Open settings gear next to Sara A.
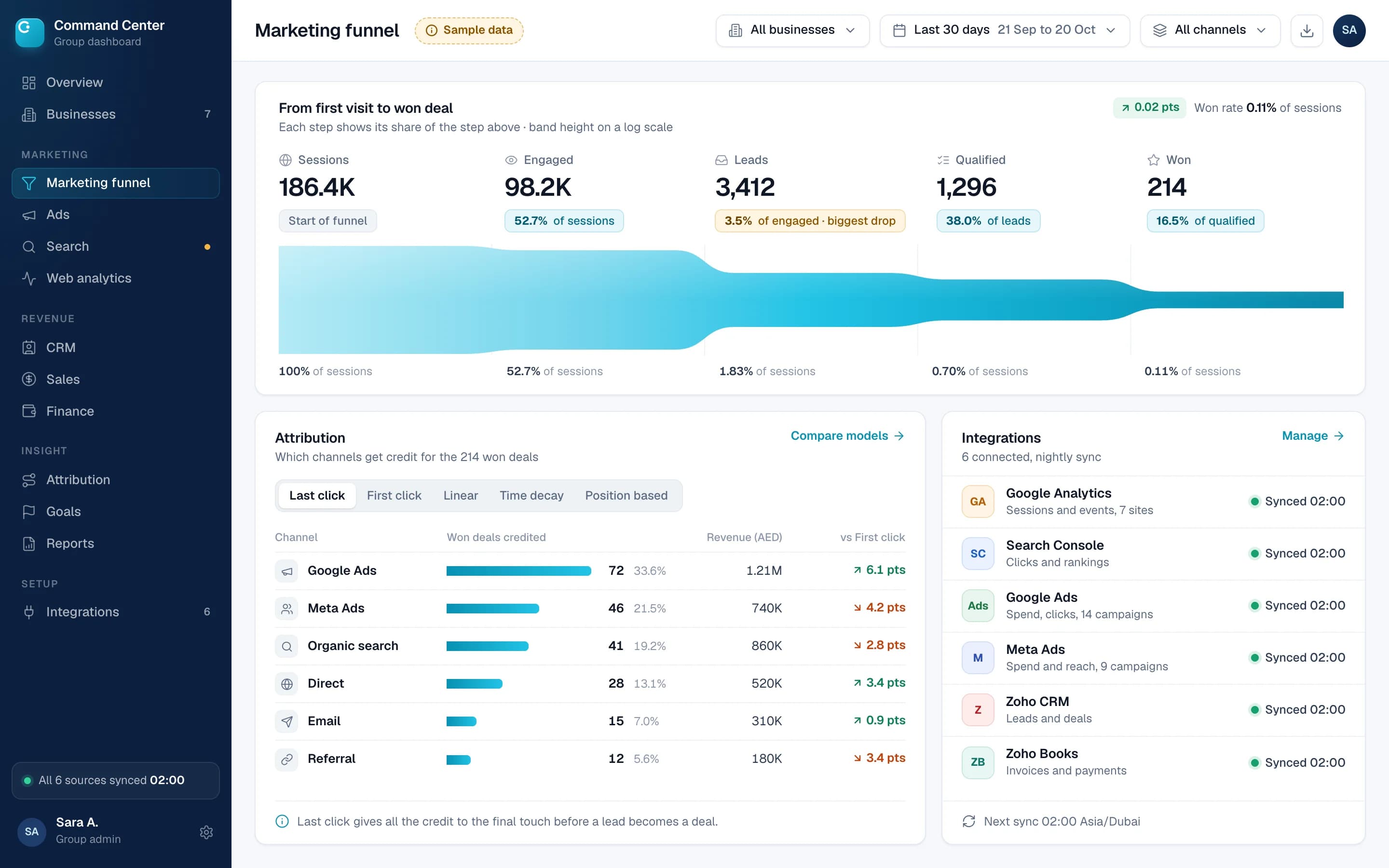The width and height of the screenshot is (1389, 868). coord(206,832)
